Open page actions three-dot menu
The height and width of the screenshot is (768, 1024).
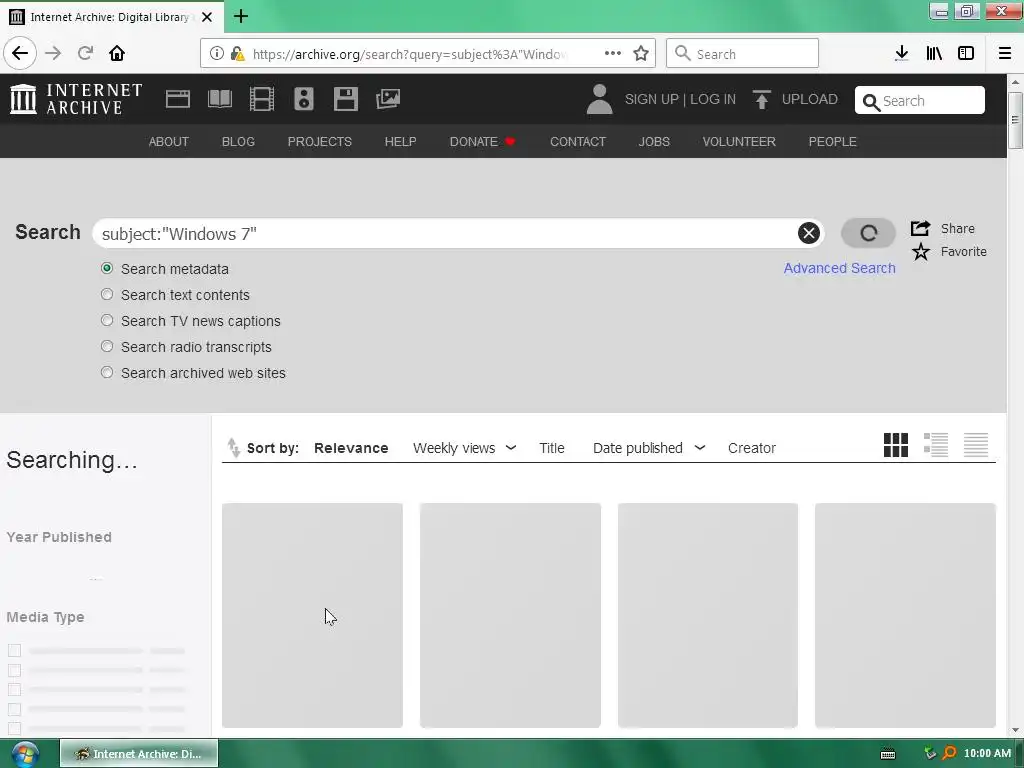pyautogui.click(x=613, y=53)
